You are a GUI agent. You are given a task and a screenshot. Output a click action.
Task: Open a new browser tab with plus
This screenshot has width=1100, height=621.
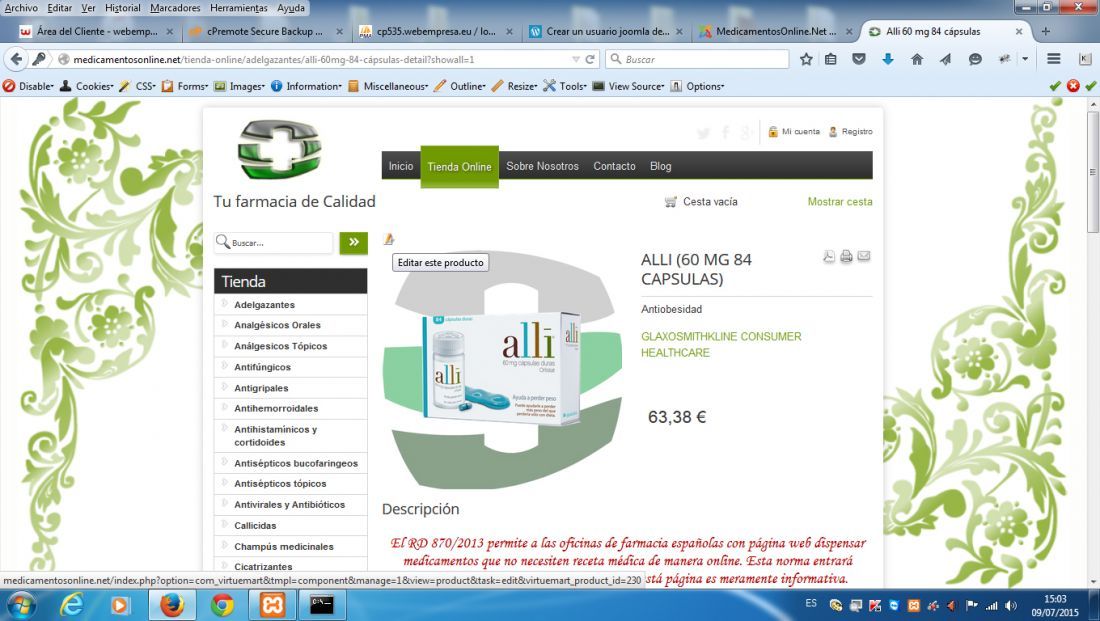click(1046, 32)
